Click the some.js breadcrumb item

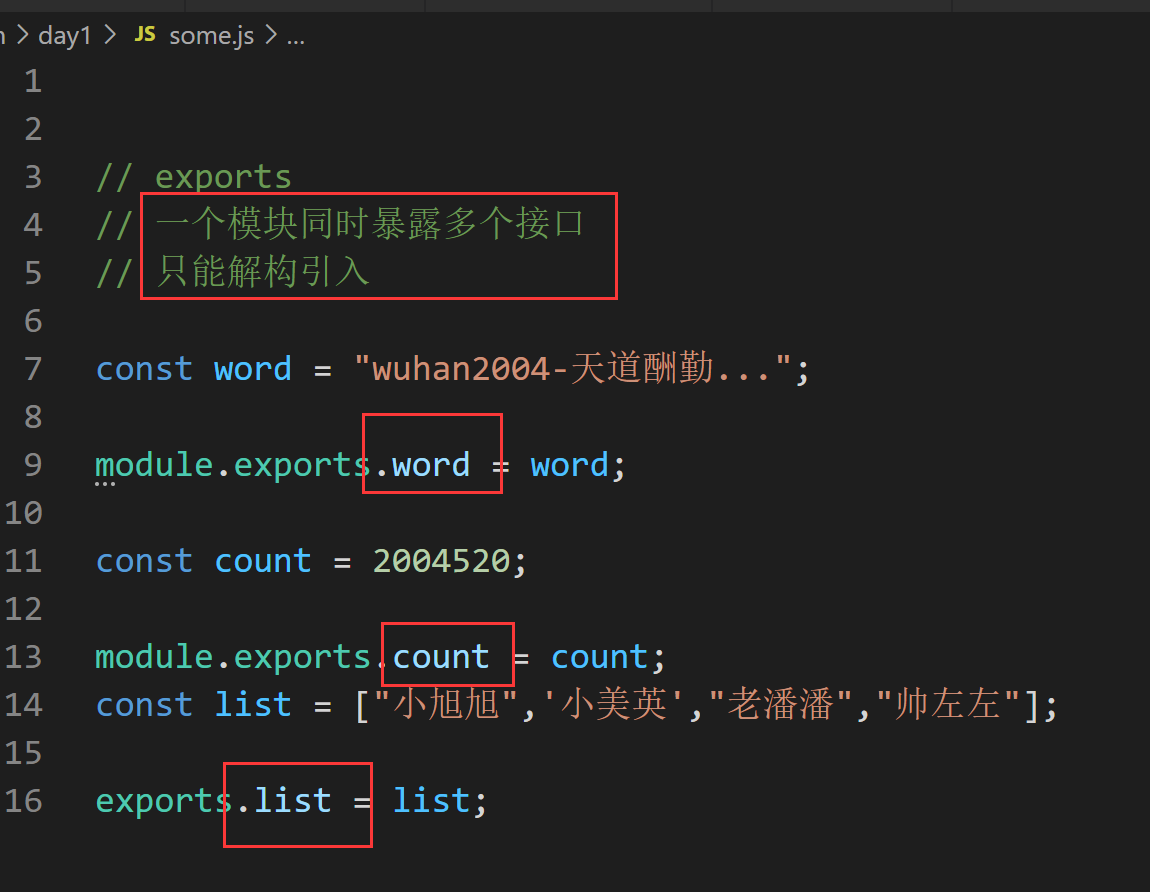click(211, 35)
